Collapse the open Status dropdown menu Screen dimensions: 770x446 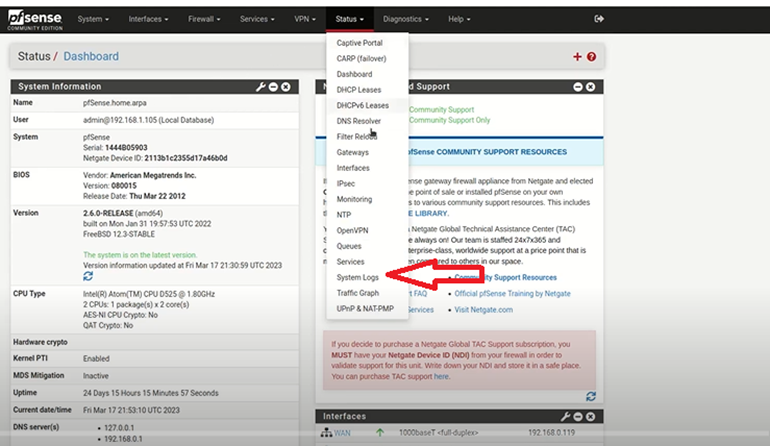click(x=350, y=19)
